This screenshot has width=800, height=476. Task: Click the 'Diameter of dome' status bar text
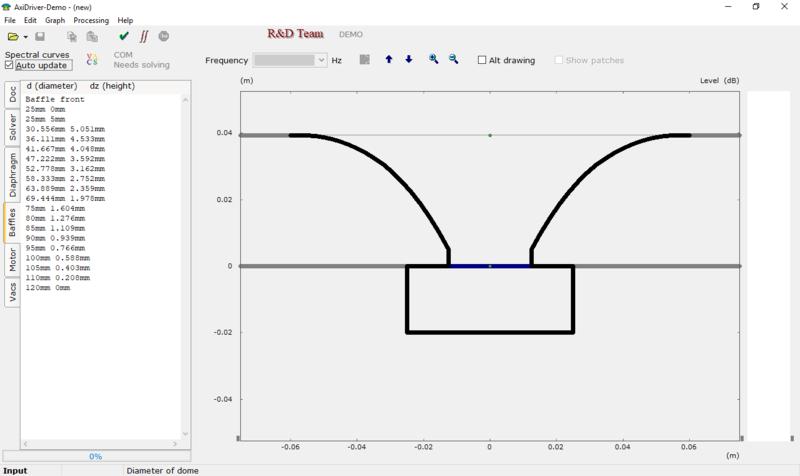tap(162, 470)
